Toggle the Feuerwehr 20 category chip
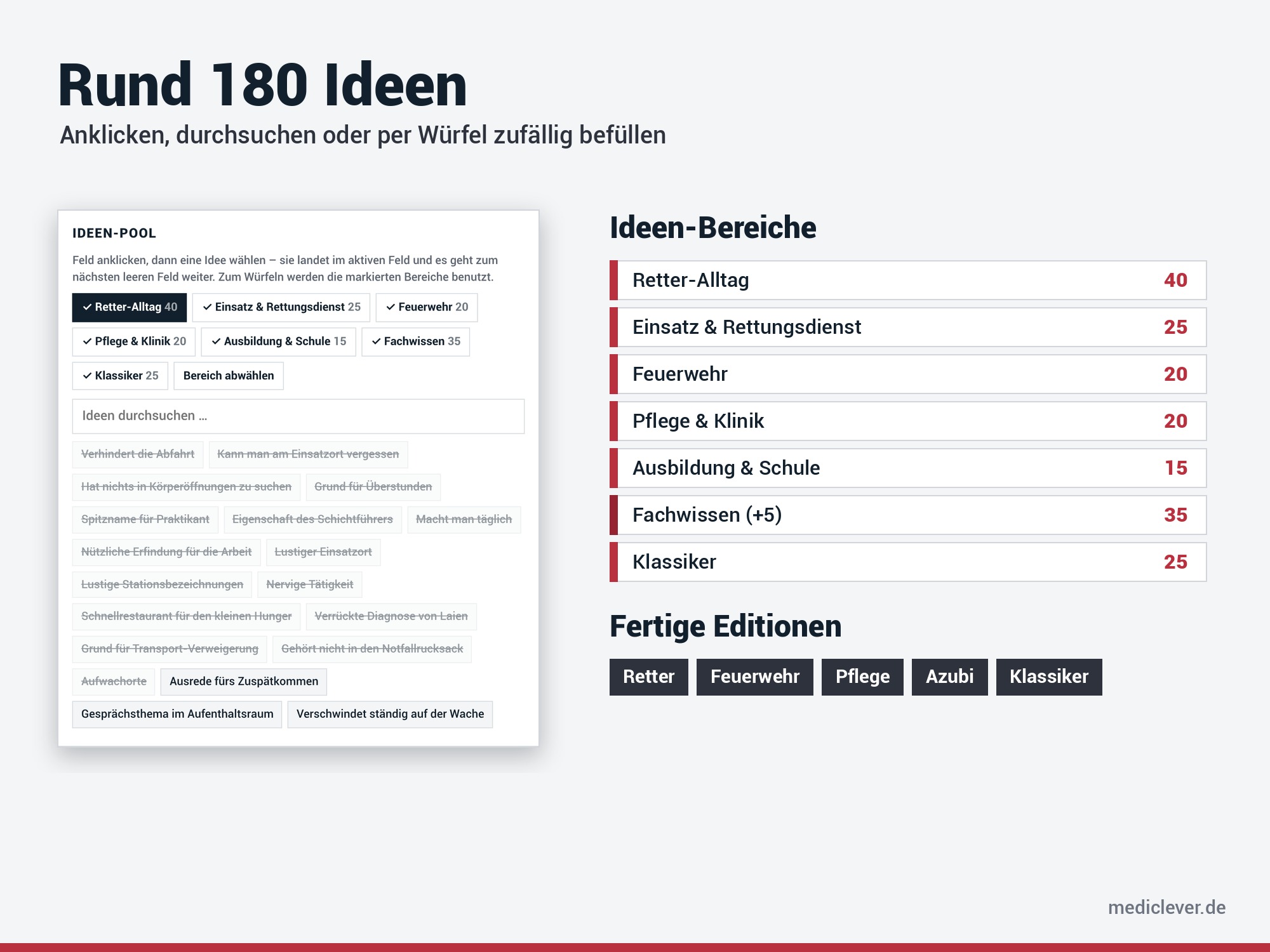This screenshot has height=952, width=1270. click(427, 307)
